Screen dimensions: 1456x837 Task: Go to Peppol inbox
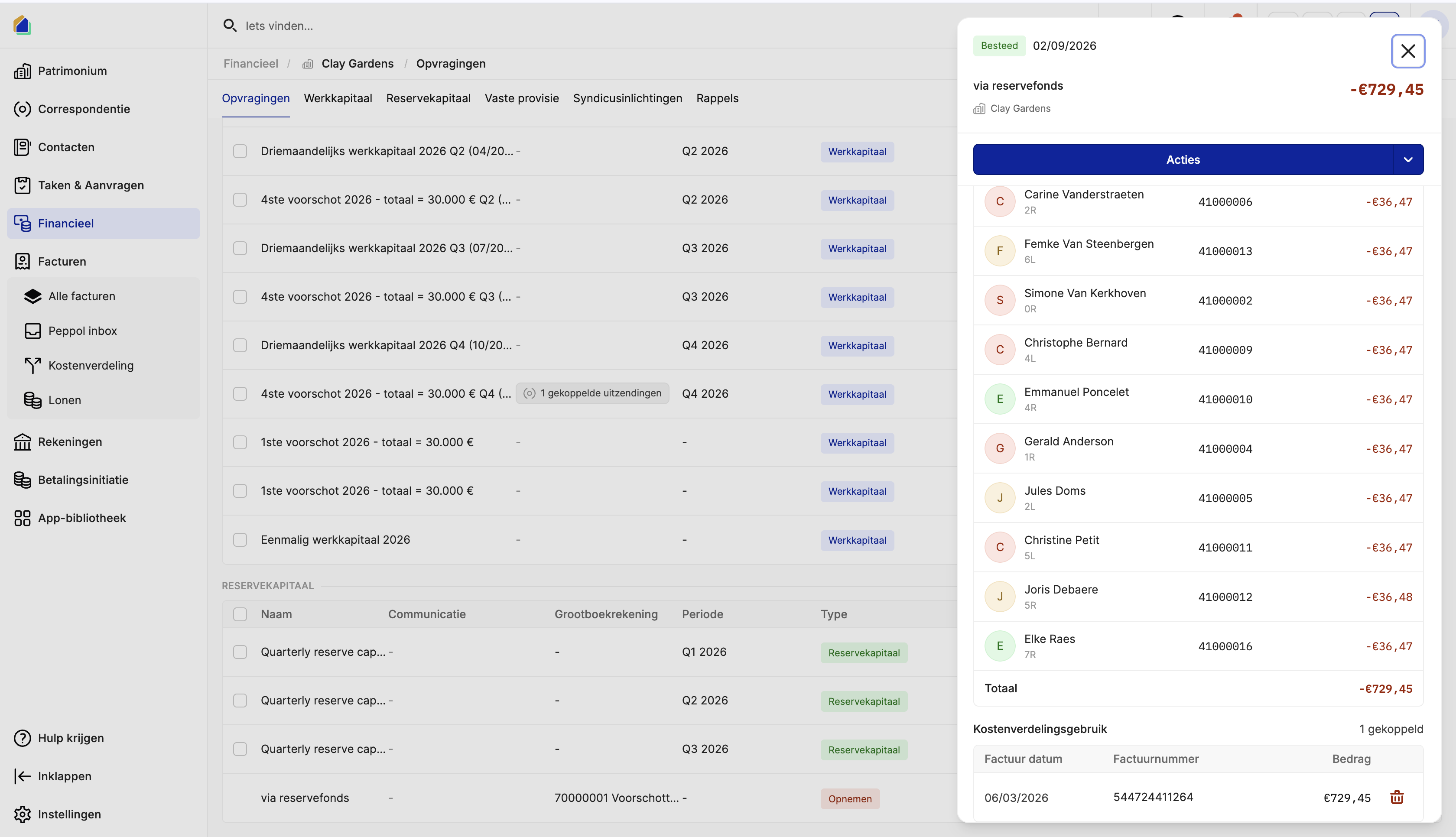tap(82, 331)
